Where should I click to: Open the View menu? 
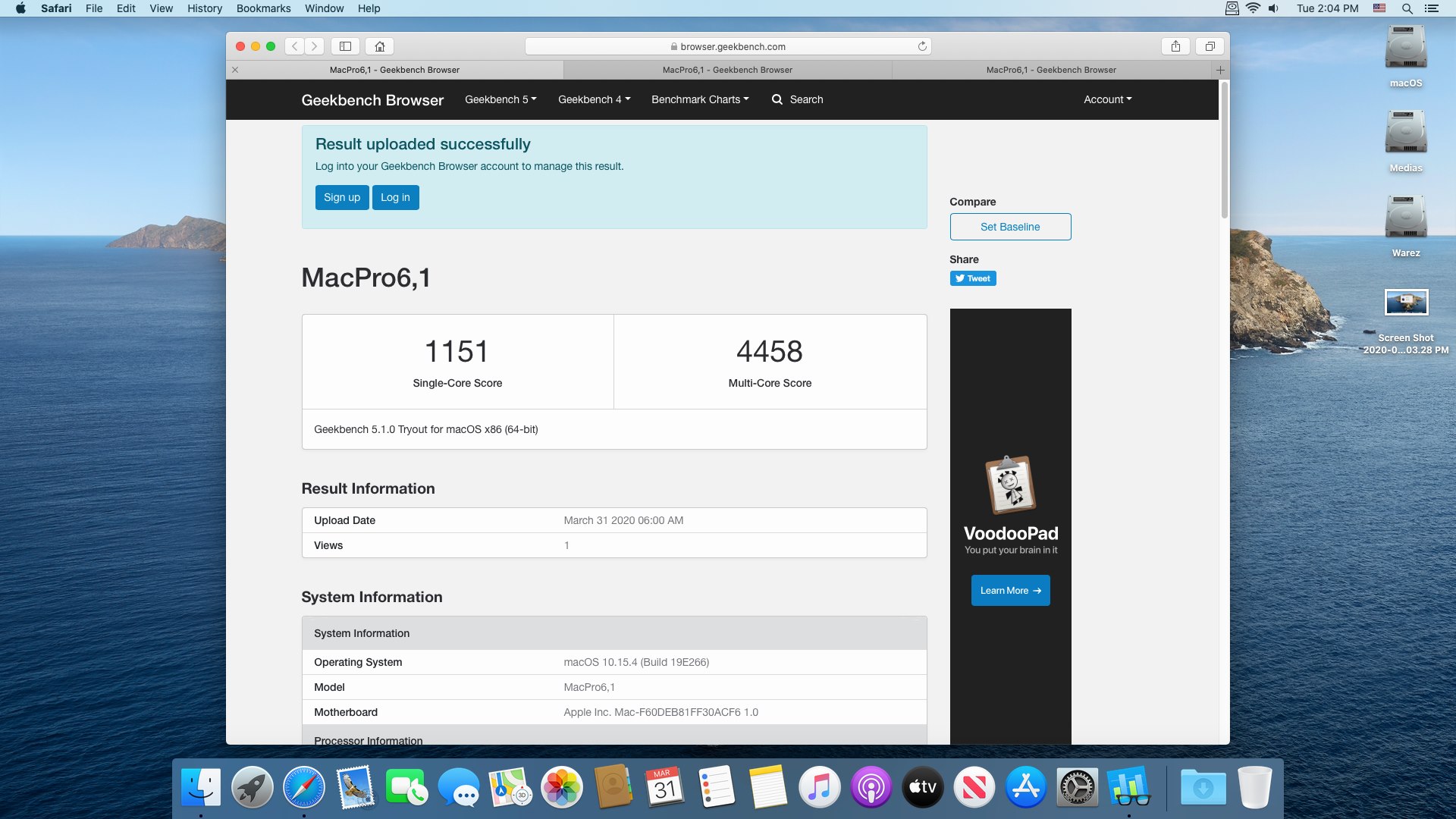tap(161, 8)
